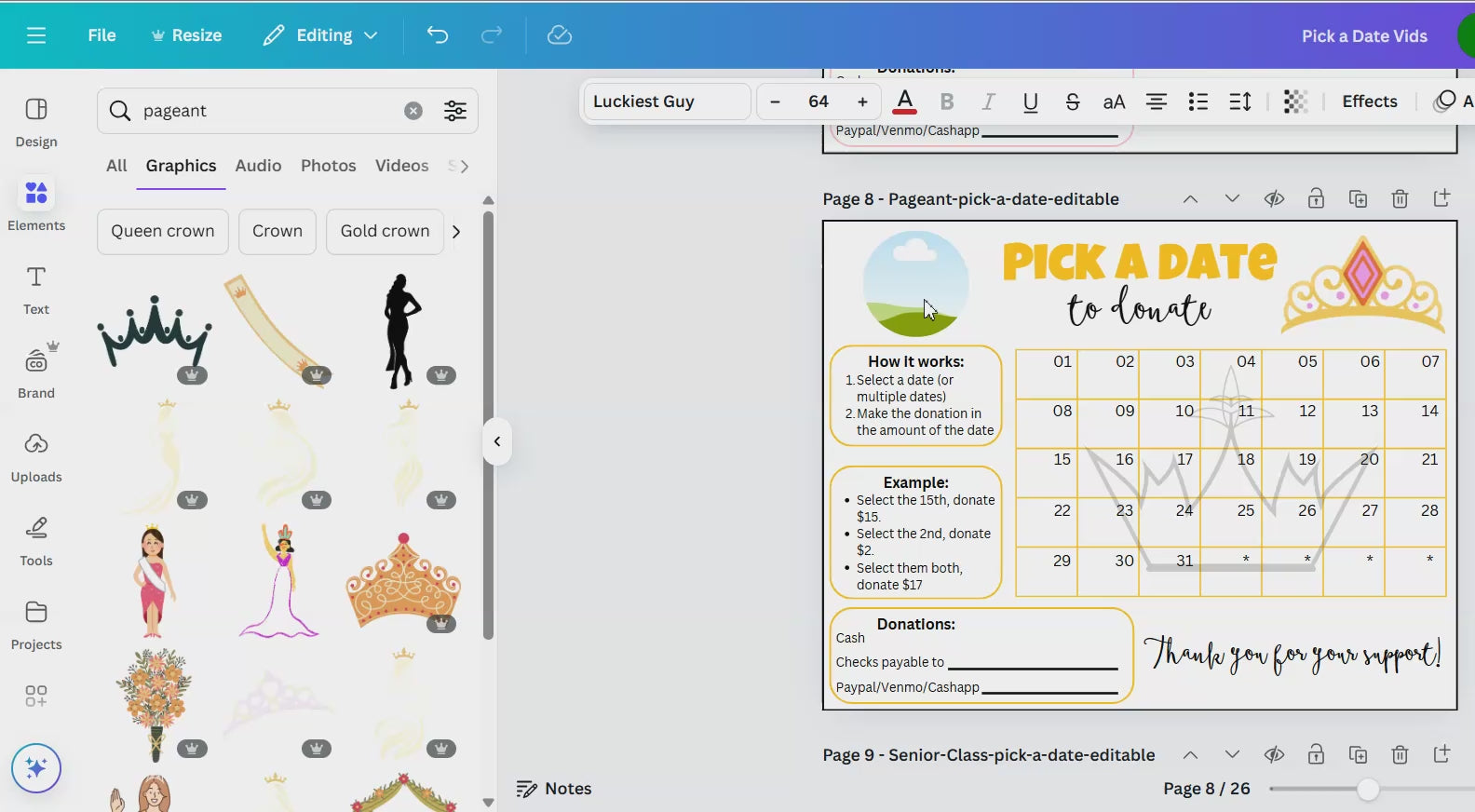Select the Queen crown suggestion chip
Viewport: 1475px width, 812px height.
[x=163, y=231]
